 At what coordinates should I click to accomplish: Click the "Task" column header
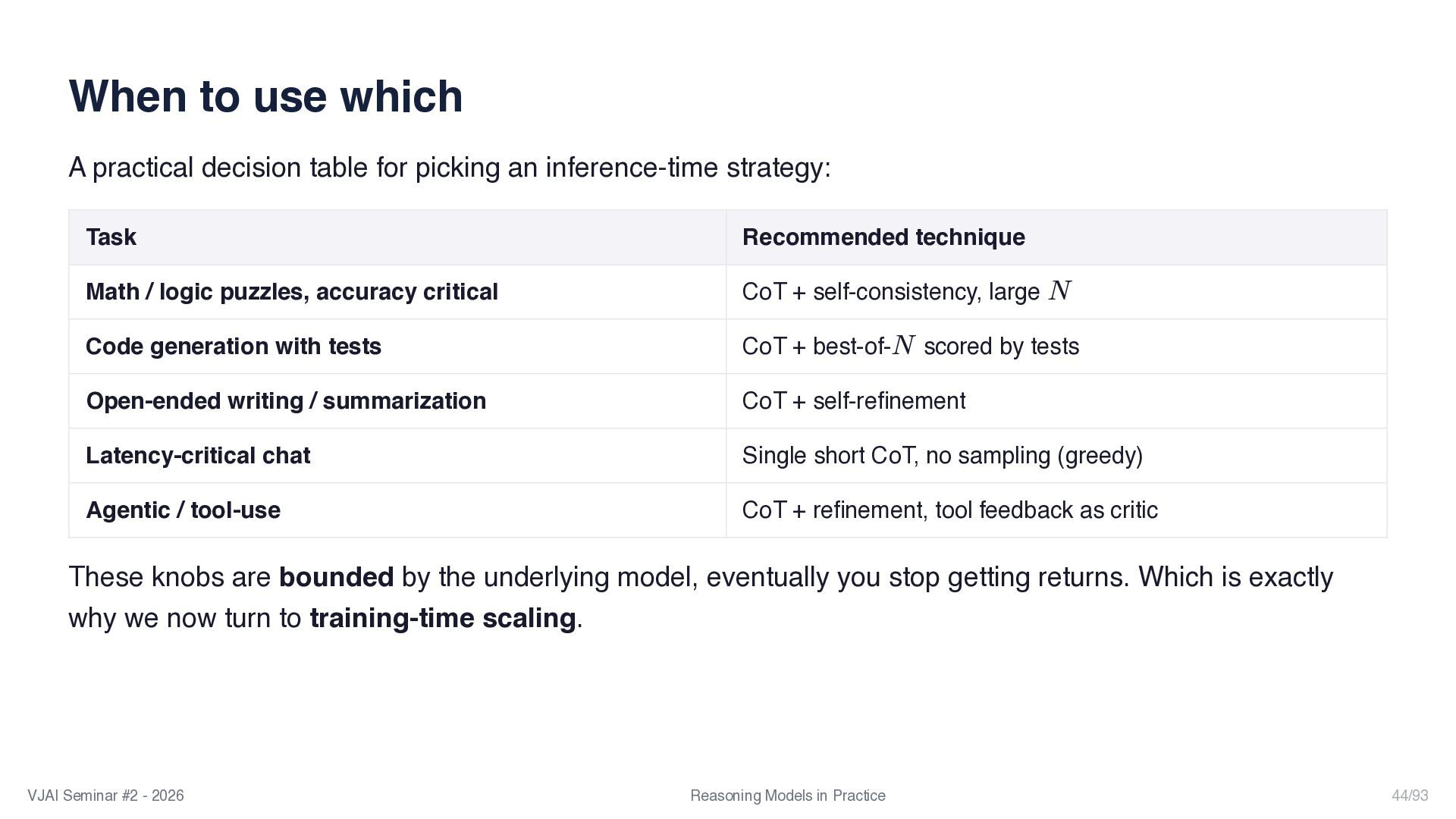(x=111, y=237)
